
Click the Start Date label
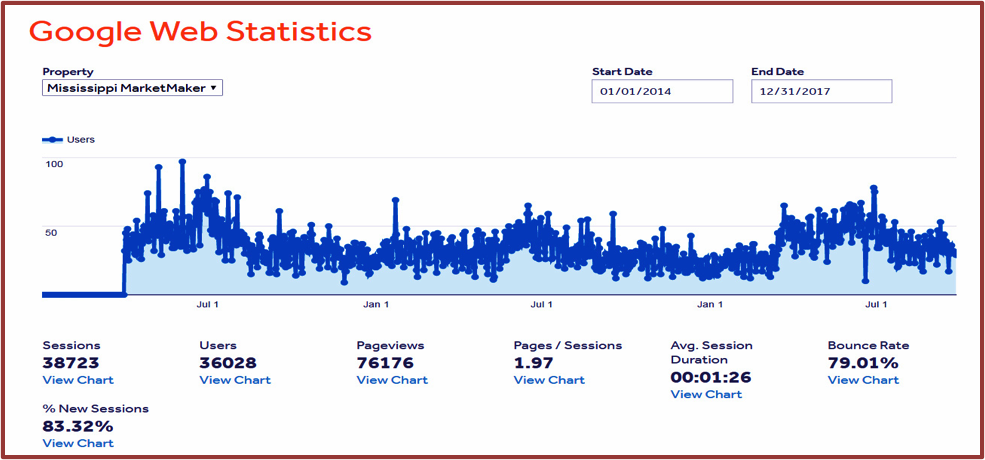coord(622,72)
